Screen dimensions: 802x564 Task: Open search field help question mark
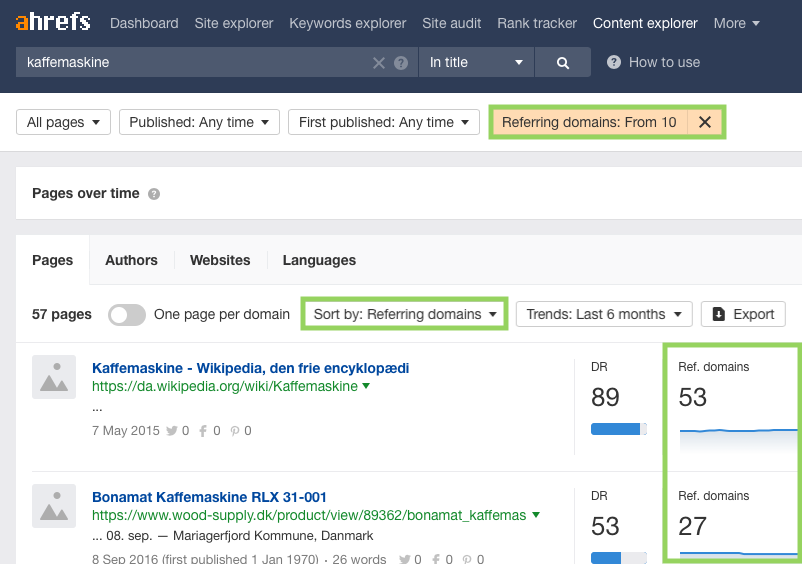pos(401,63)
